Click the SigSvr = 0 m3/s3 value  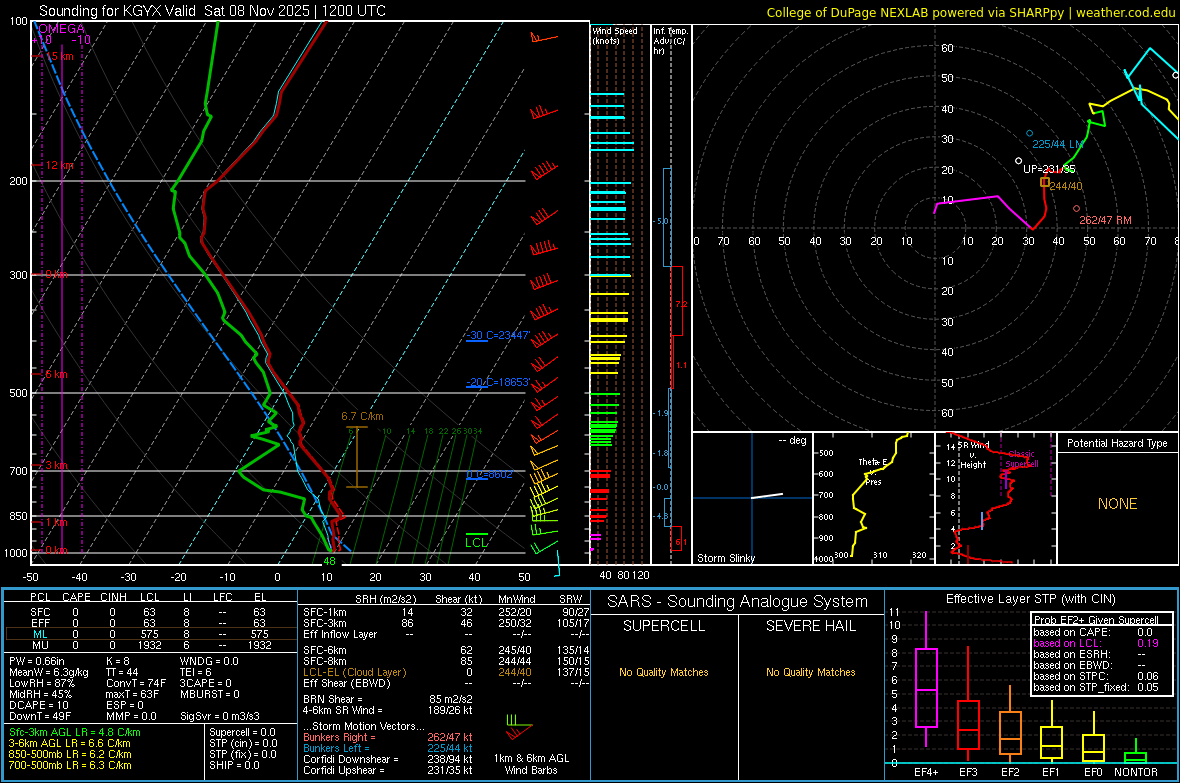point(220,716)
